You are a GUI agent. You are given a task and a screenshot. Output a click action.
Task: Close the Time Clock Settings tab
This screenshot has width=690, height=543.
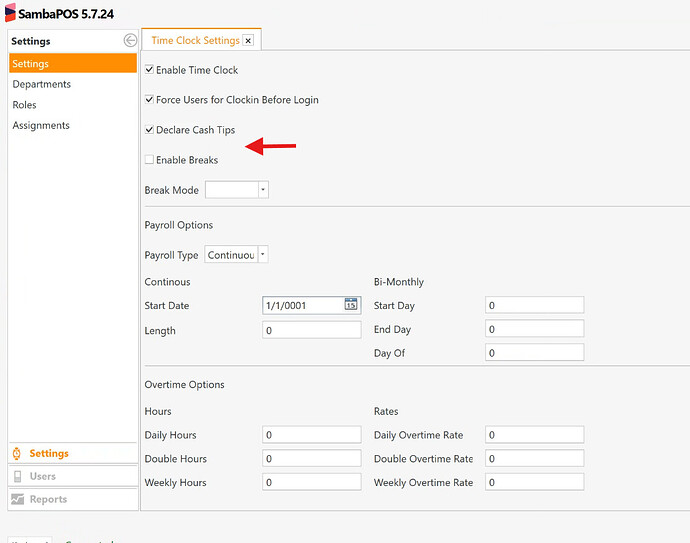(x=249, y=41)
